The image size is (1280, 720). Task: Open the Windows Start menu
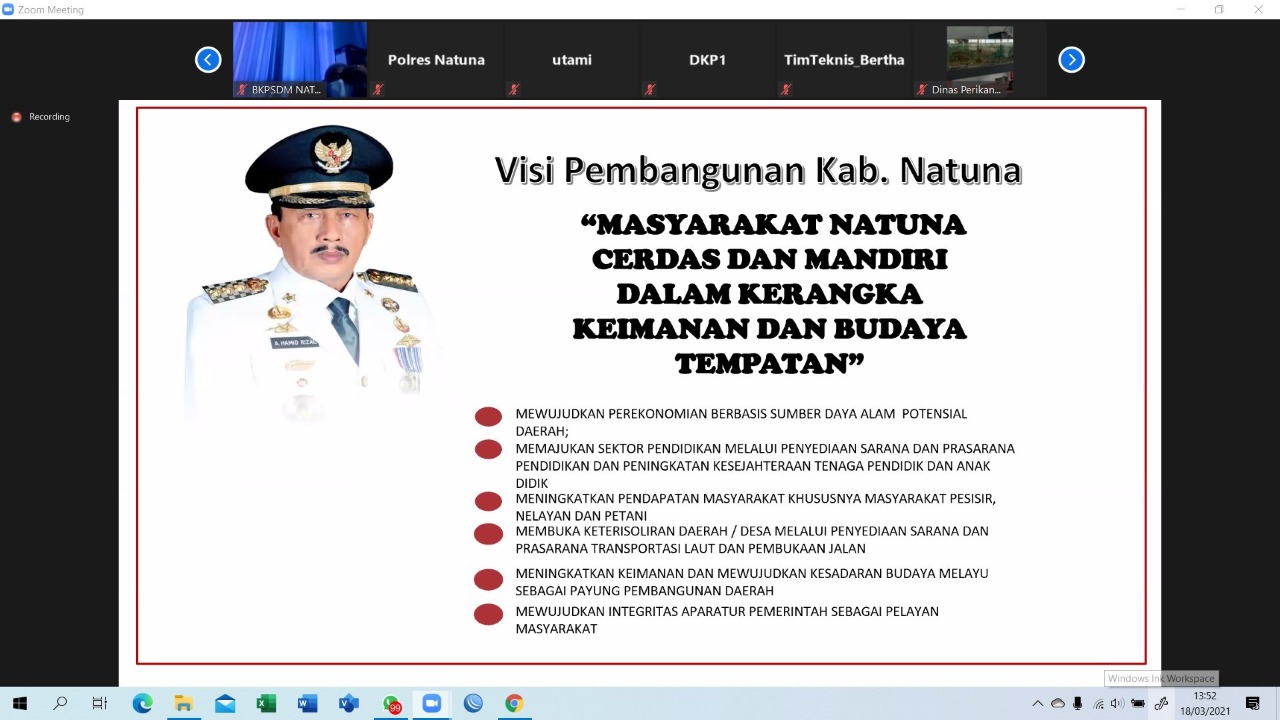(x=20, y=703)
